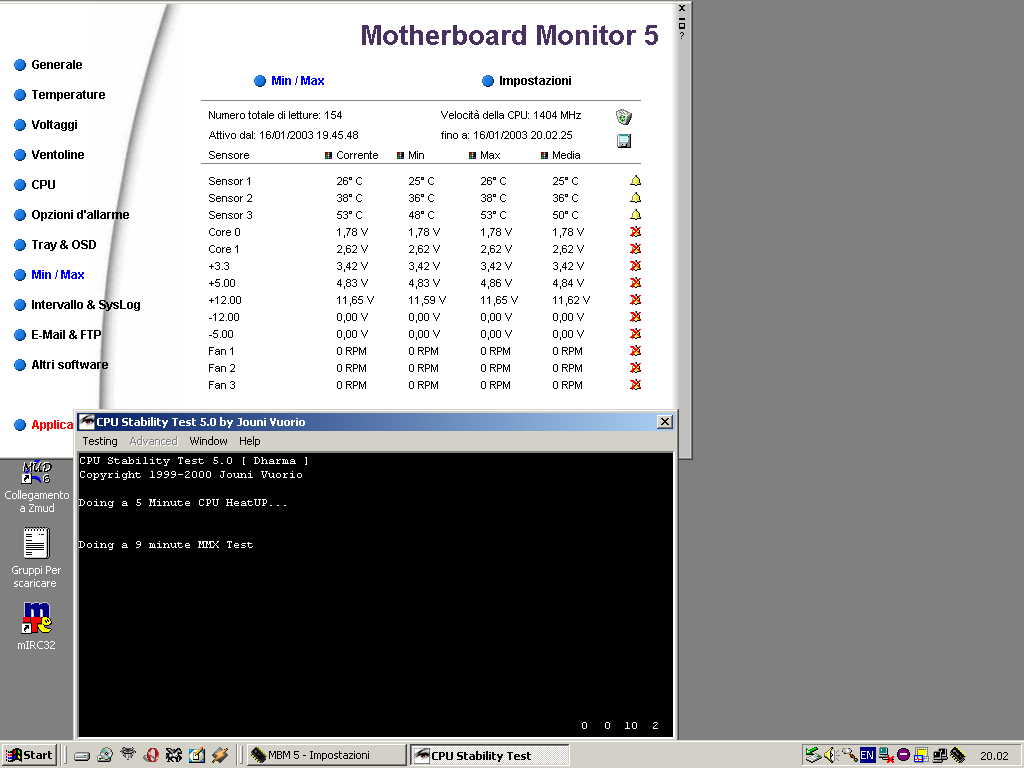The height and width of the screenshot is (768, 1024).
Task: Click CPU Stability Test title bar eye icon
Action: [x=87, y=422]
